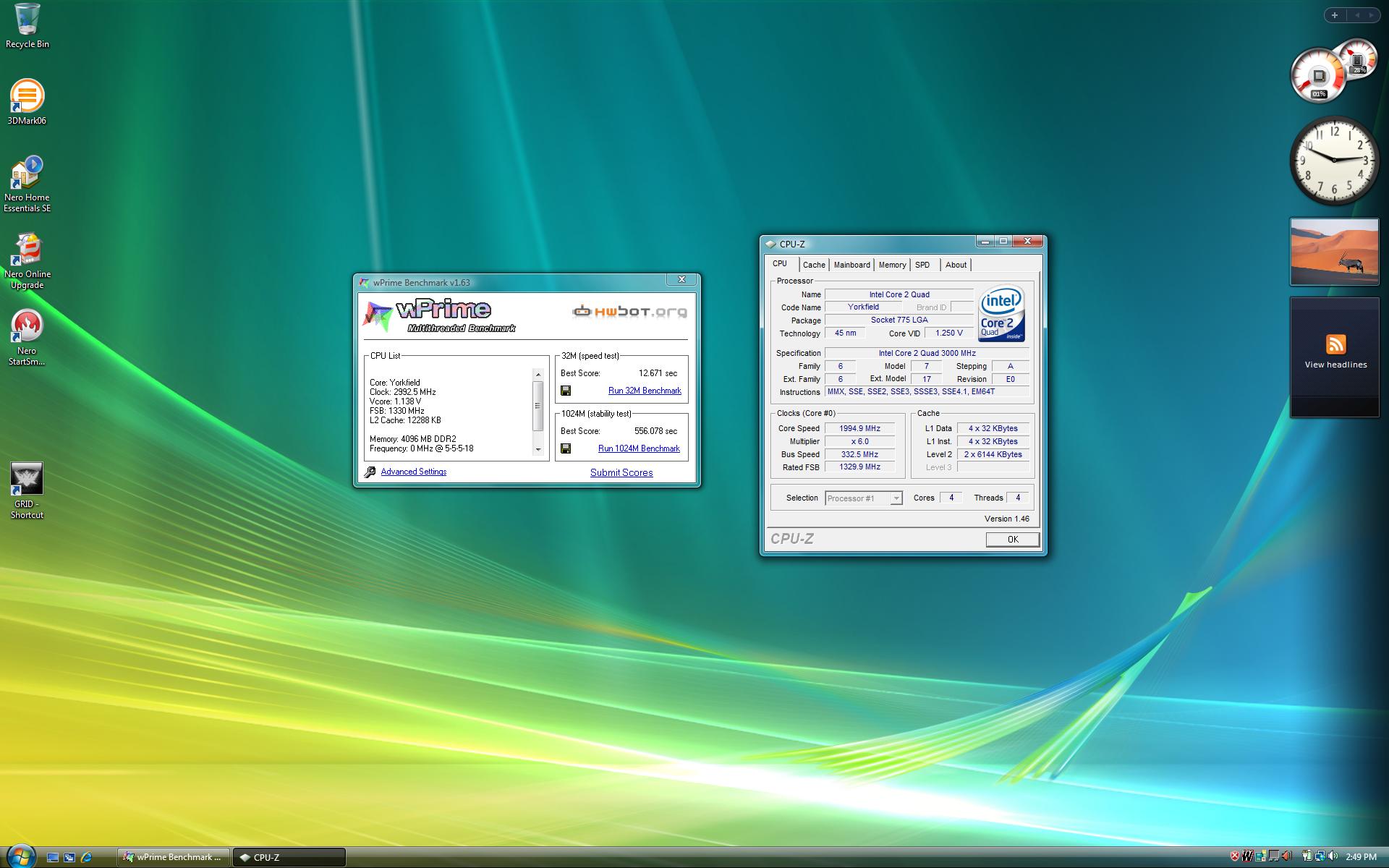Select the Nero StartSmart desktop icon
This screenshot has height=868, width=1389.
(27, 338)
